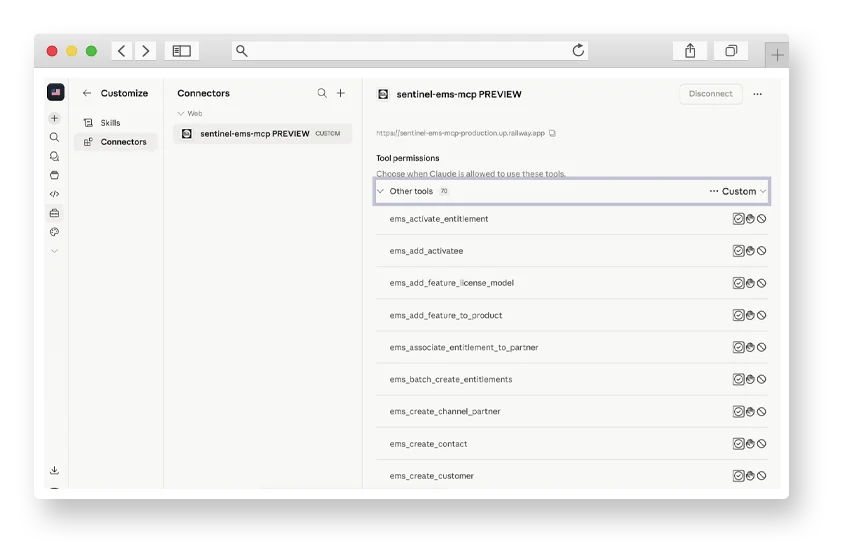Go forward with browser forward arrow
Viewport: 850px width, 550px height.
coord(145,51)
